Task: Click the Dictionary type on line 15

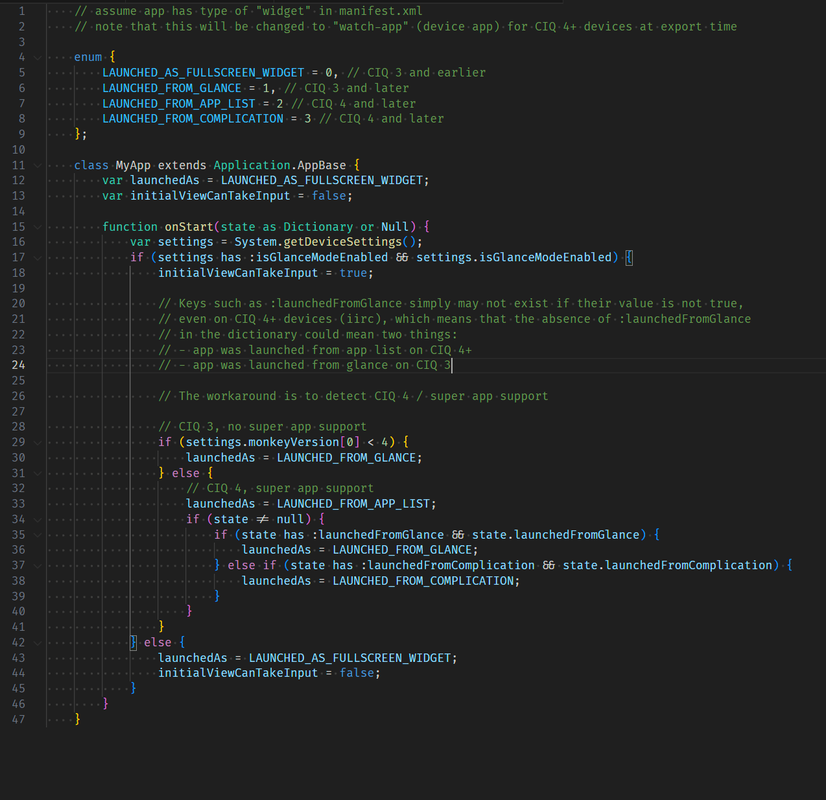Action: pyautogui.click(x=318, y=227)
